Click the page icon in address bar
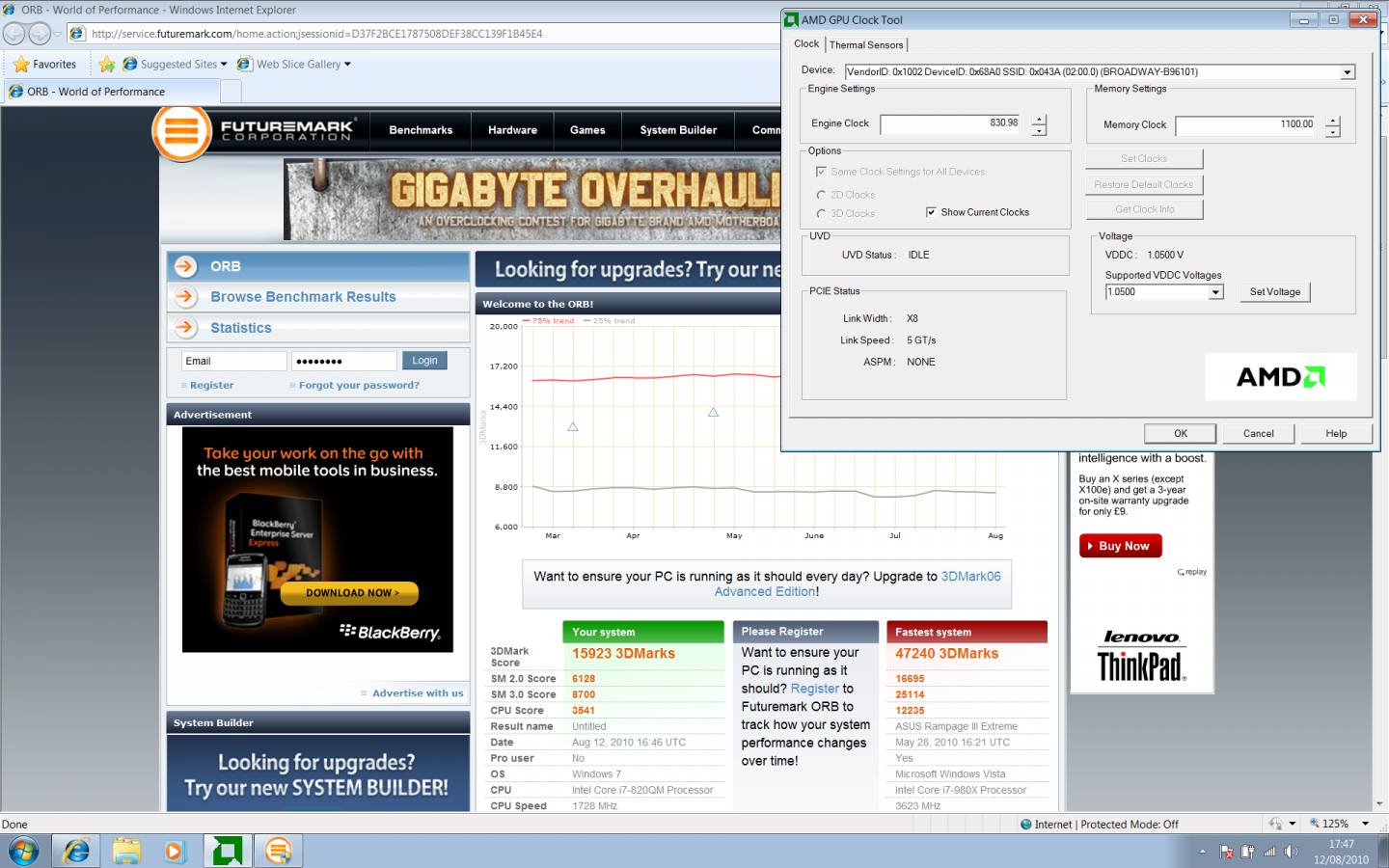Image resolution: width=1389 pixels, height=868 pixels. [77, 34]
